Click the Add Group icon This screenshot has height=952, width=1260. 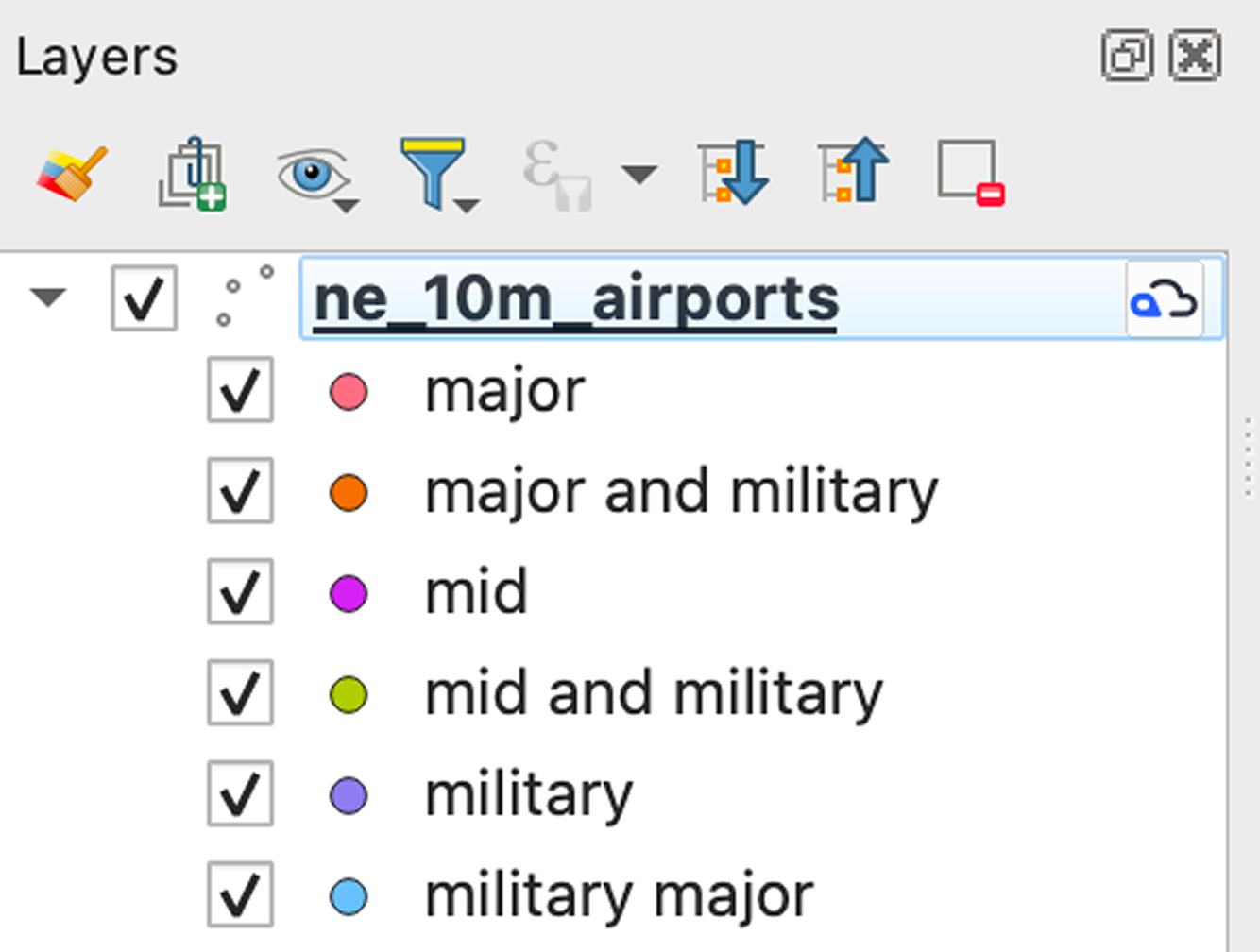[x=192, y=174]
